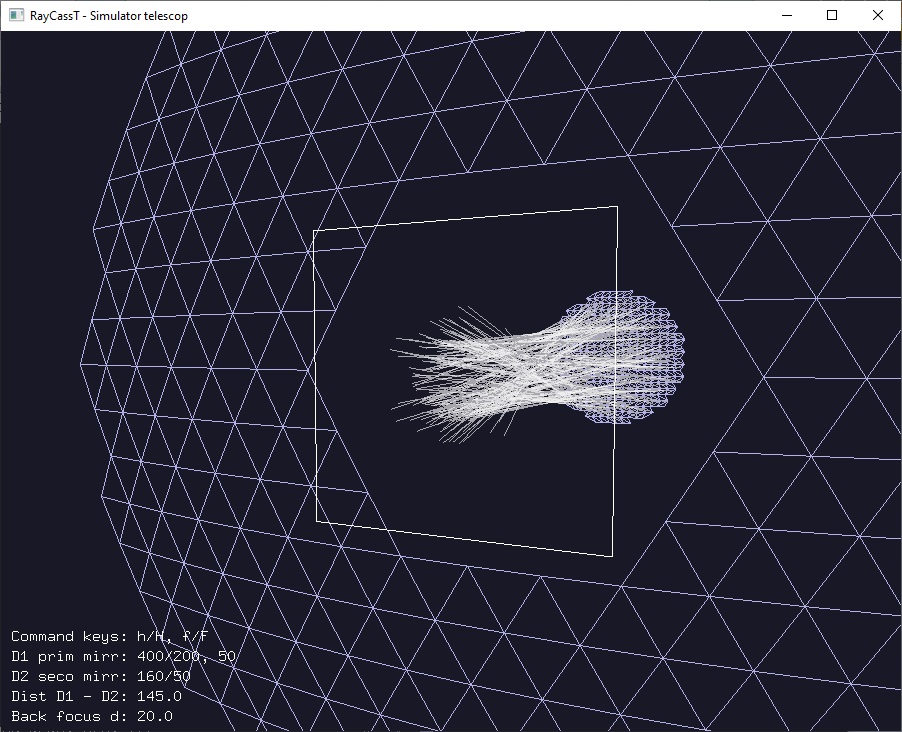Screen dimensions: 902x732
Task: Maximize the RayCassT window
Action: coord(832,16)
